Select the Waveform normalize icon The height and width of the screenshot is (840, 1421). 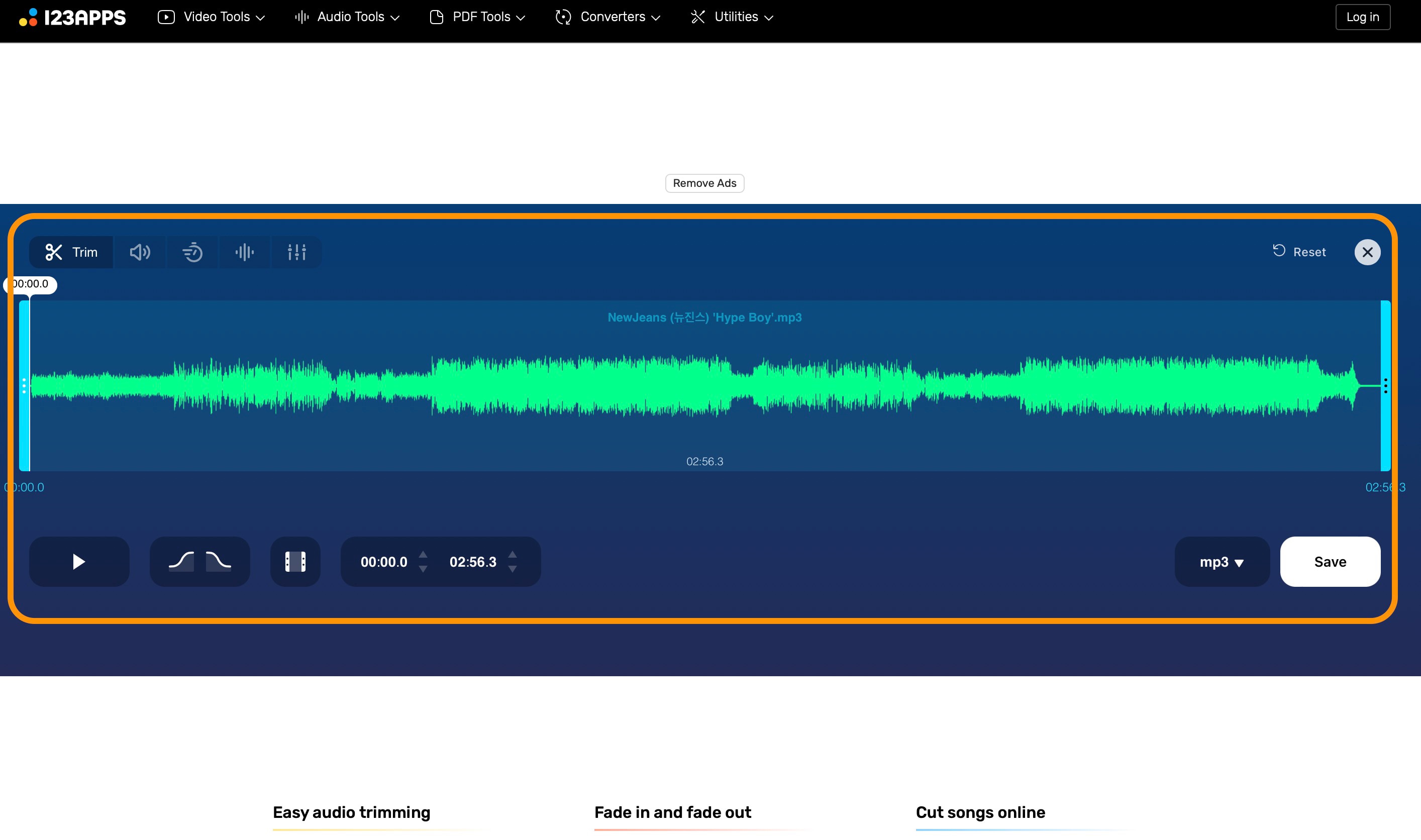(244, 252)
